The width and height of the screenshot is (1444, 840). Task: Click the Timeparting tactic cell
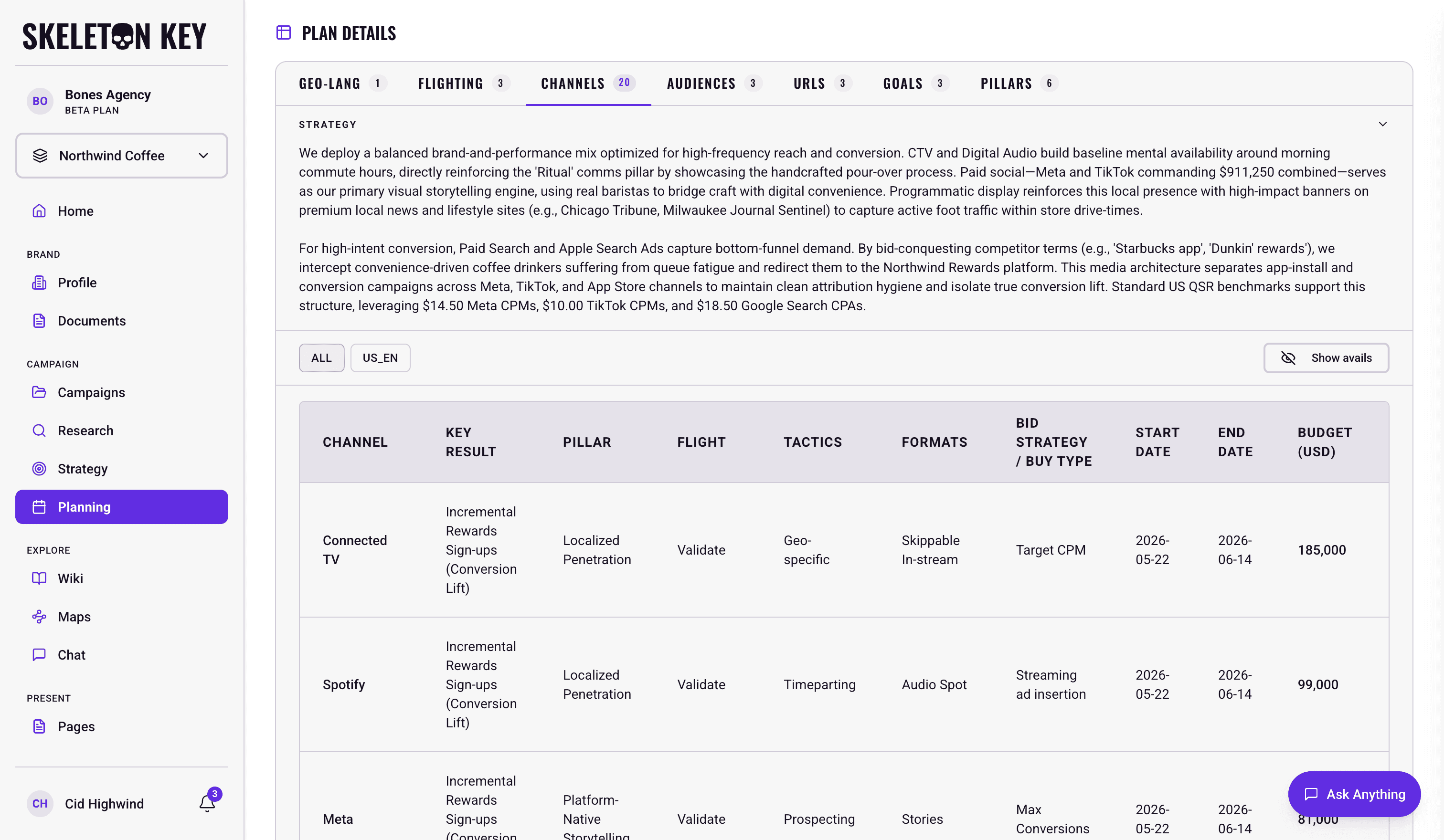(x=819, y=684)
